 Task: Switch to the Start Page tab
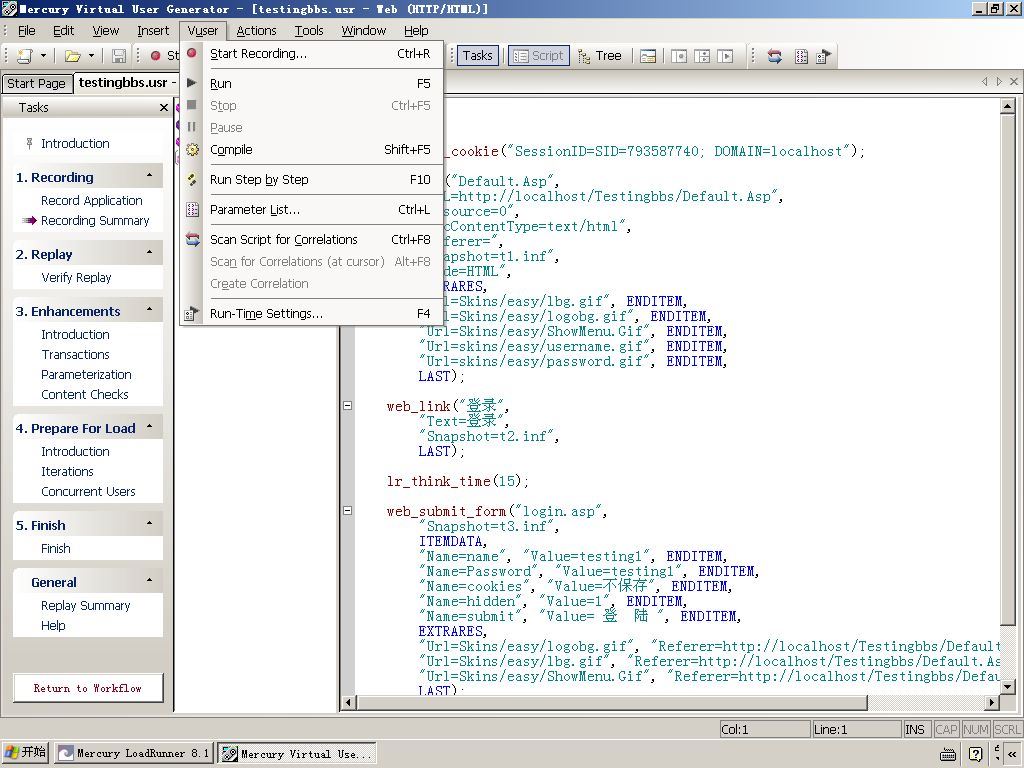[x=37, y=84]
